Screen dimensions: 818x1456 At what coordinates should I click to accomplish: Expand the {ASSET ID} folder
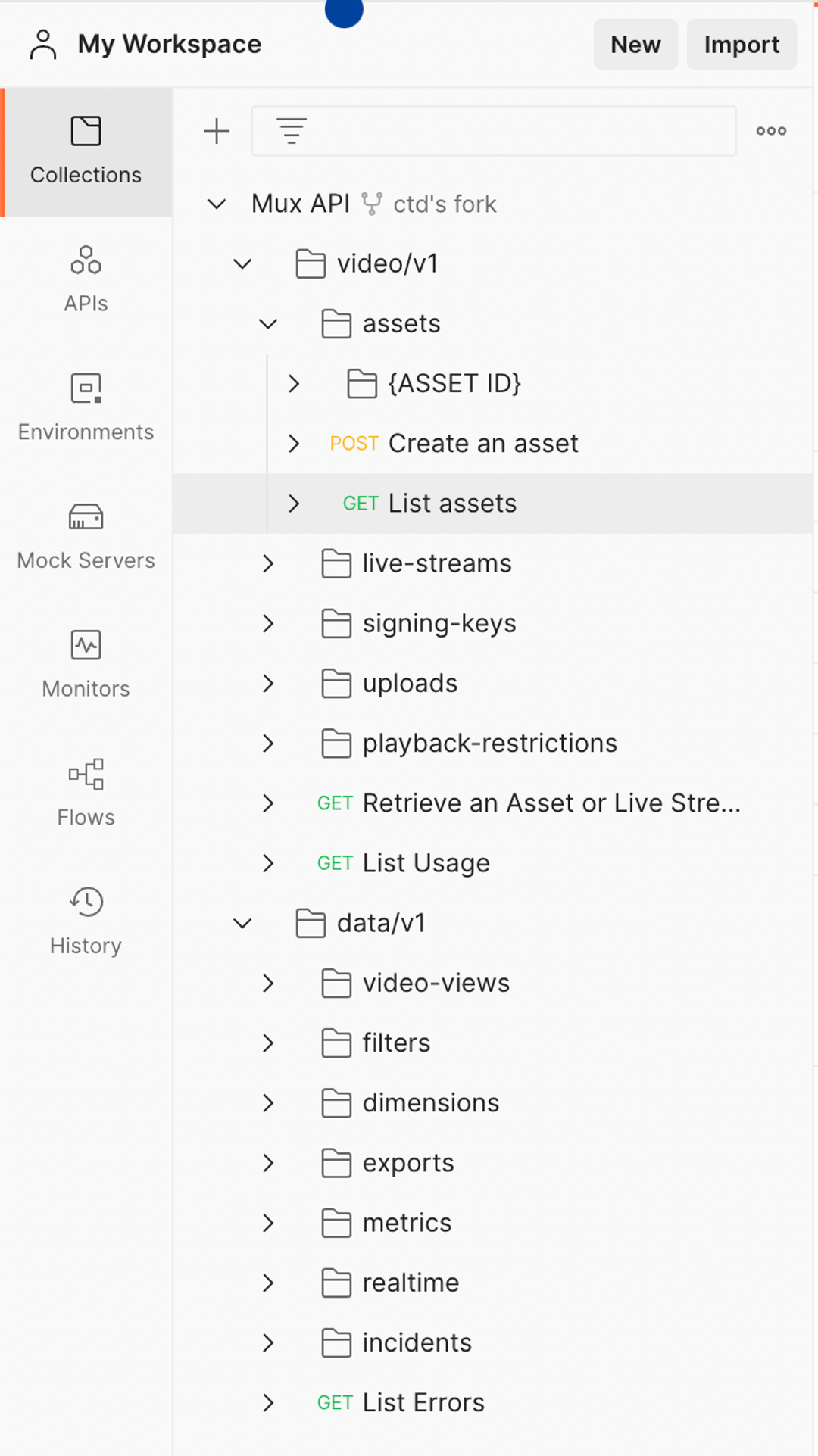[294, 384]
